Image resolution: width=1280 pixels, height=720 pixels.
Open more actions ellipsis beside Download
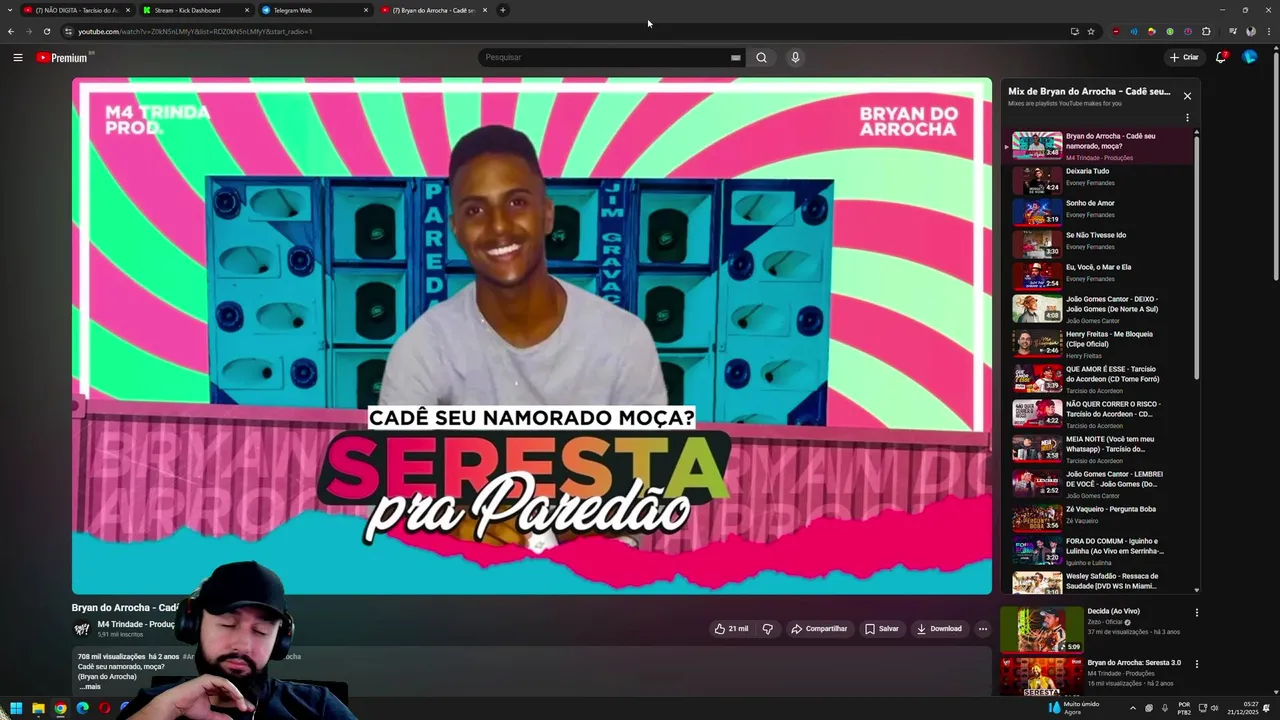(983, 629)
